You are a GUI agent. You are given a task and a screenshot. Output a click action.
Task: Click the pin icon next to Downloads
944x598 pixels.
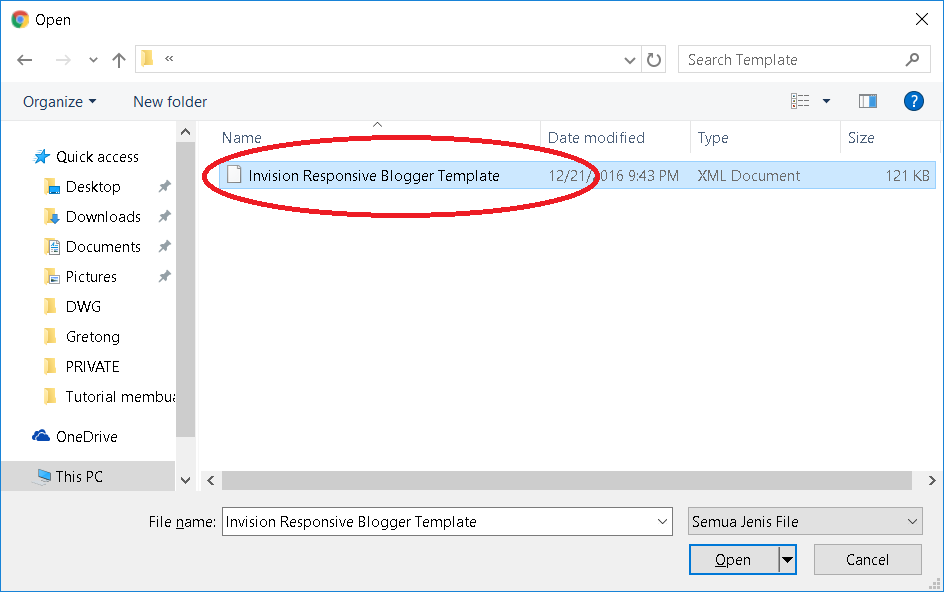[x=164, y=216]
